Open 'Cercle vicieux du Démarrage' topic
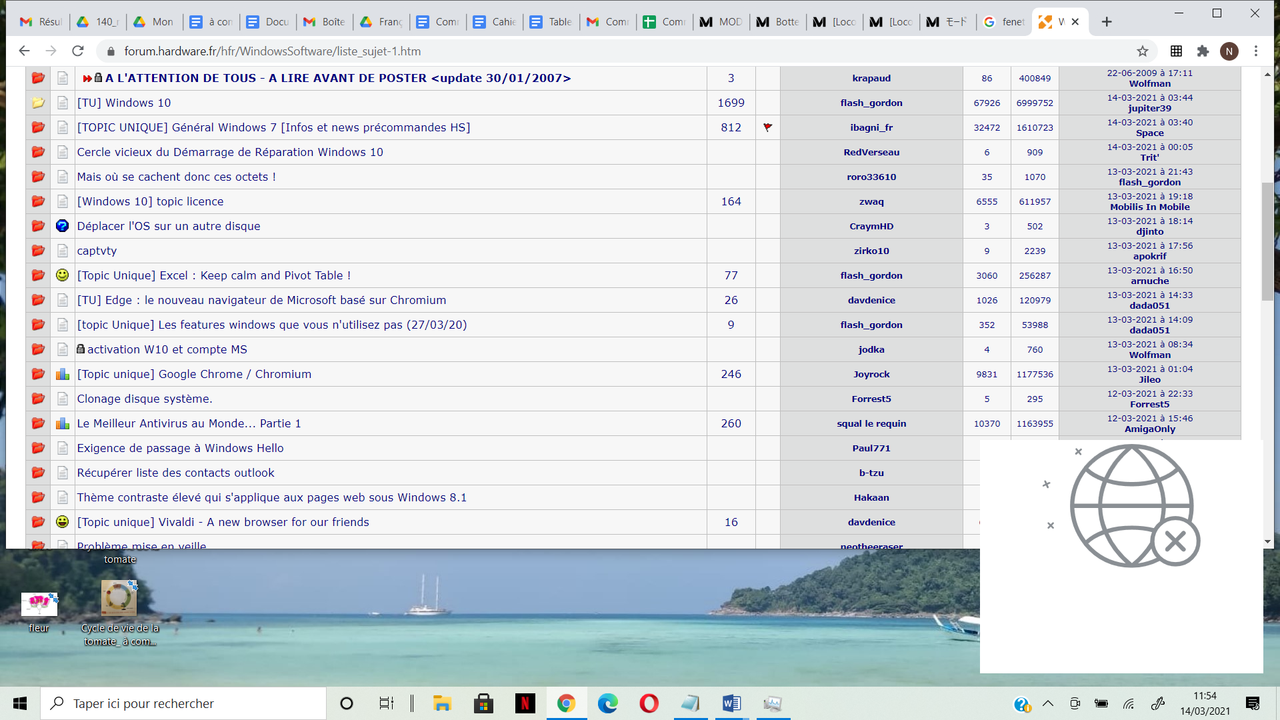 230,152
